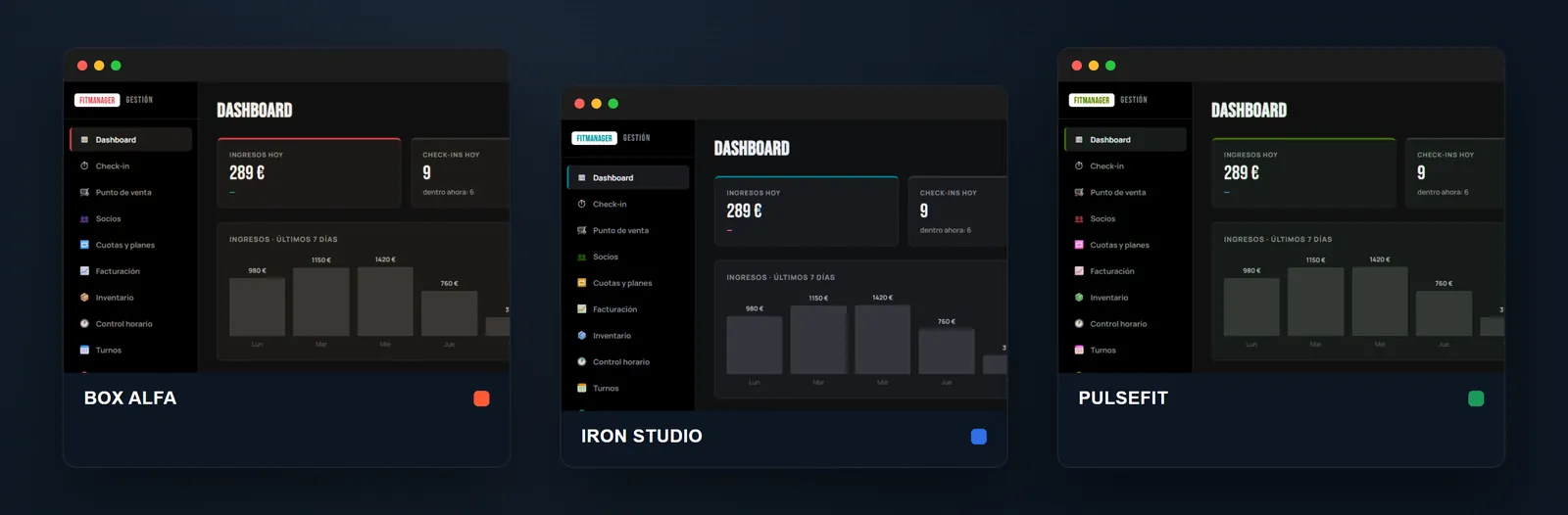Click Facturación icon in Box Alfa sidebar
The height and width of the screenshot is (515, 1568).
[x=84, y=271]
